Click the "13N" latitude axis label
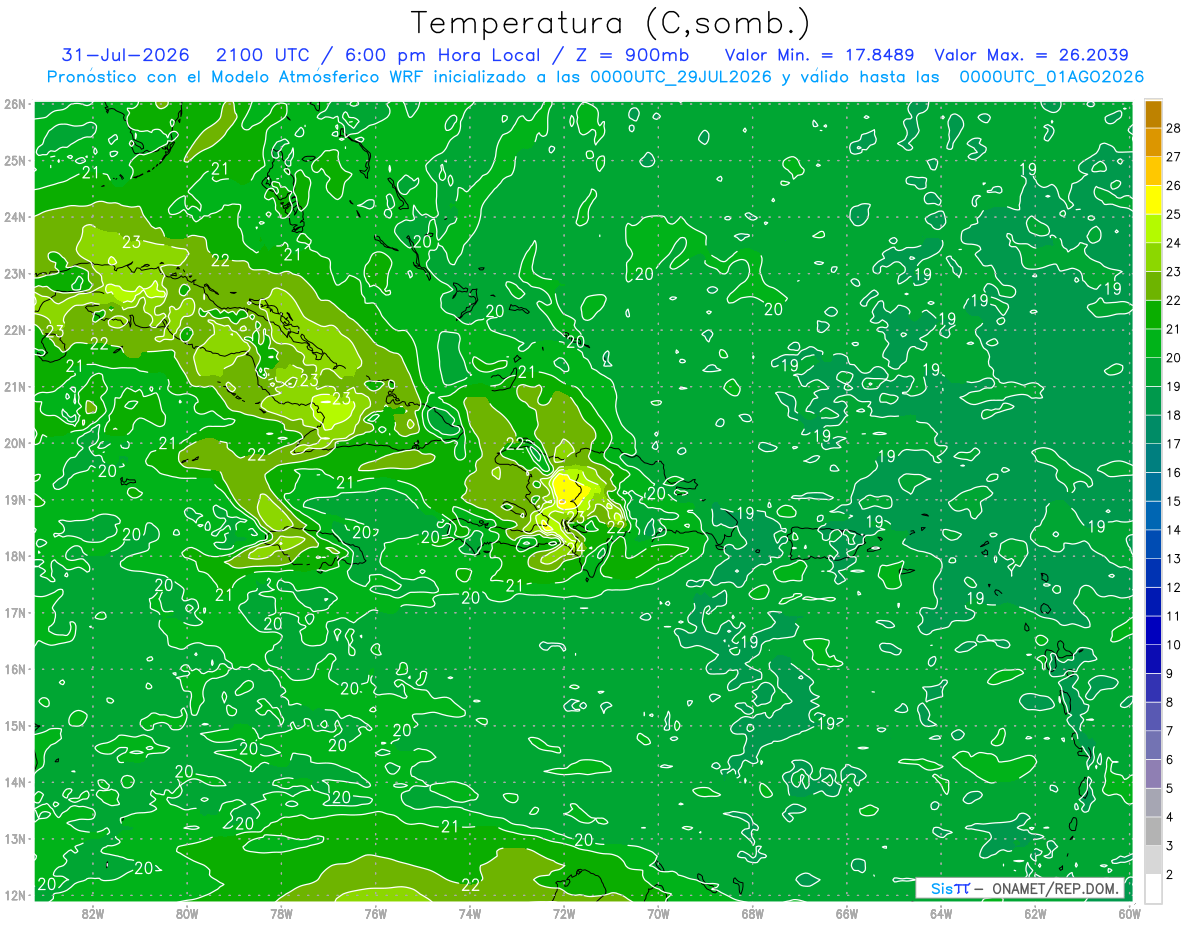Image resolution: width=1200 pixels, height=927 pixels. click(x=14, y=839)
